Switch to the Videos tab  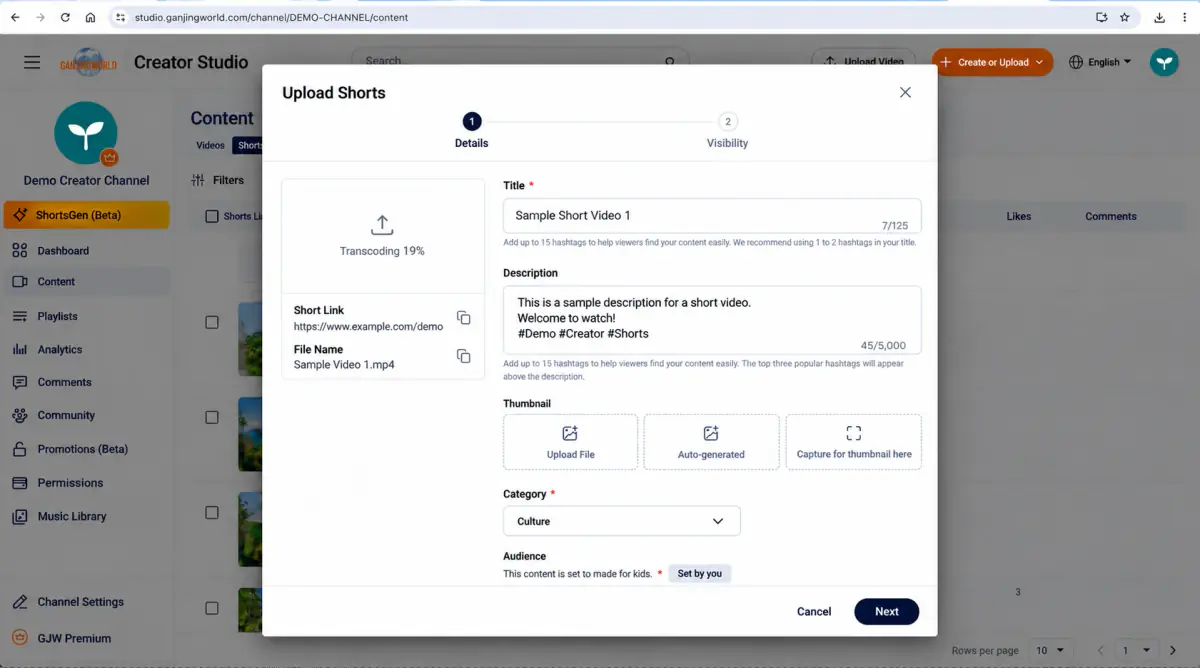tap(210, 145)
